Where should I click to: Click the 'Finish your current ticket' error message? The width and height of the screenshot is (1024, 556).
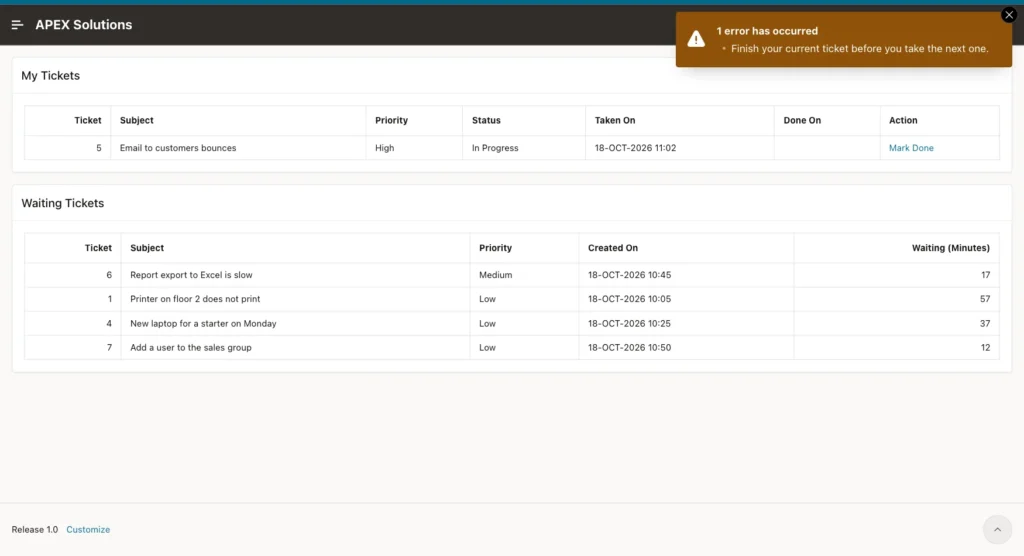pyautogui.click(x=859, y=48)
